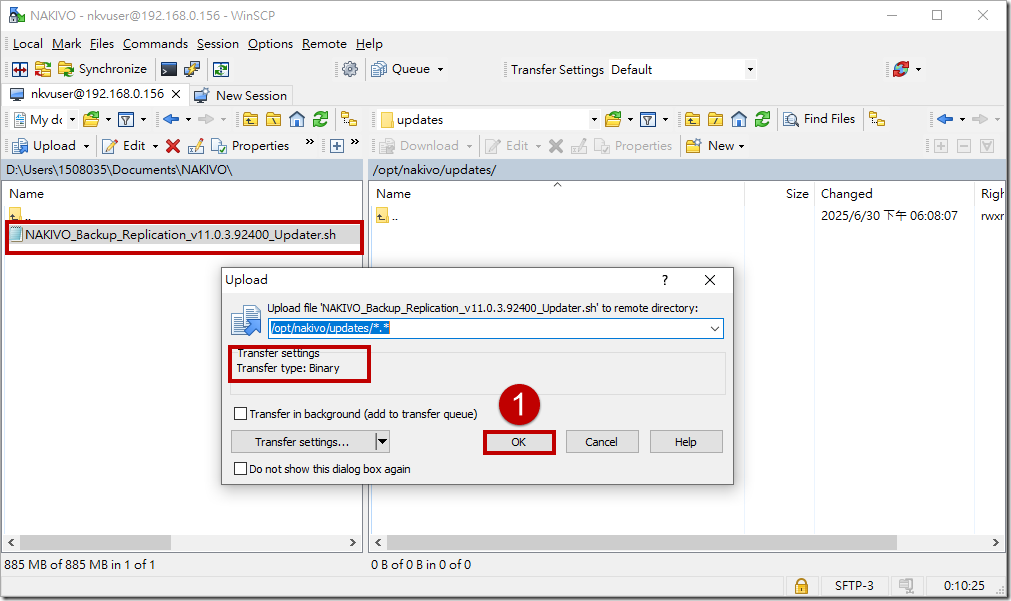
Task: Click the rename icon in local toolbar
Action: [195, 146]
